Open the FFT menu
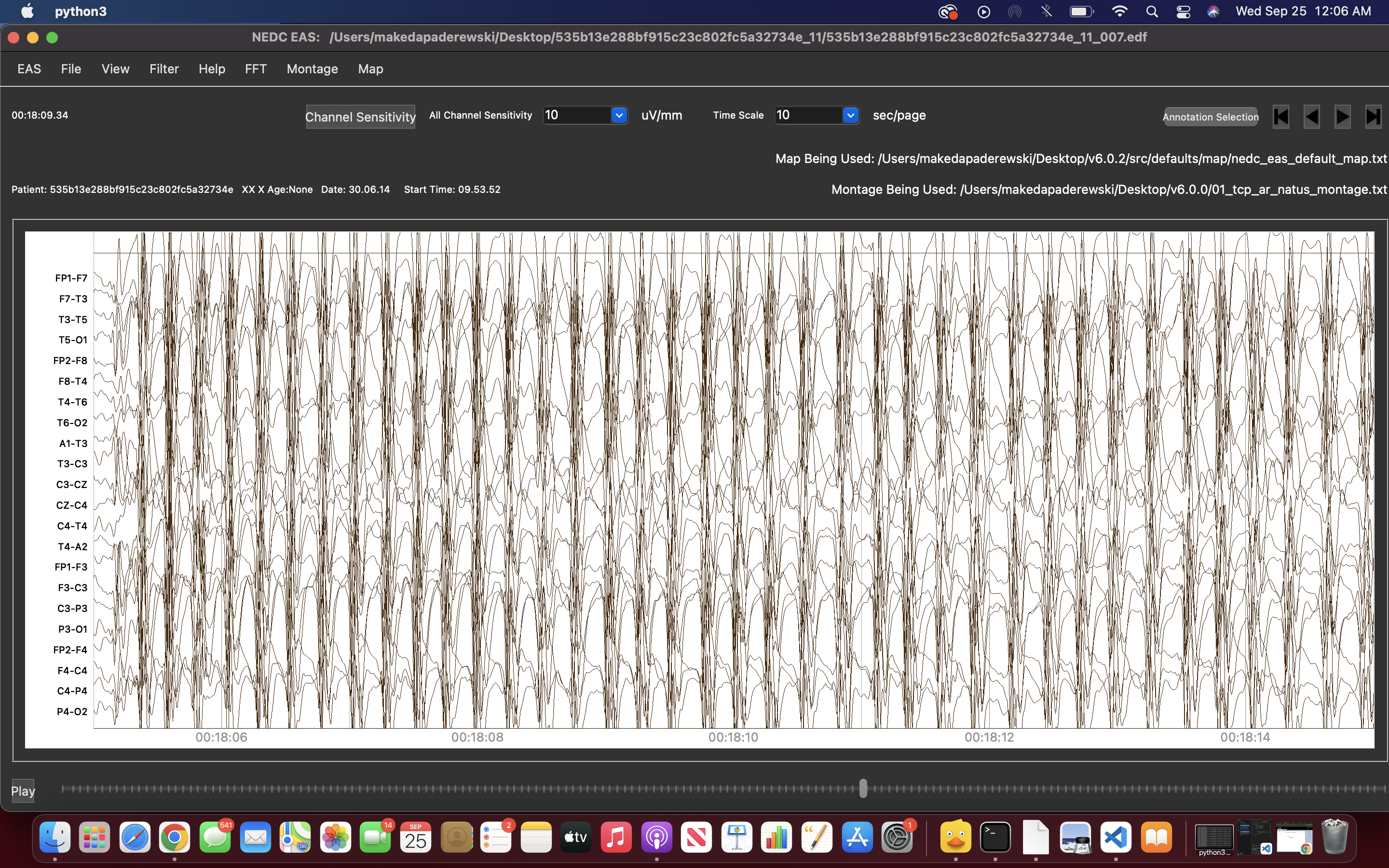The width and height of the screenshot is (1389, 868). coord(256,69)
